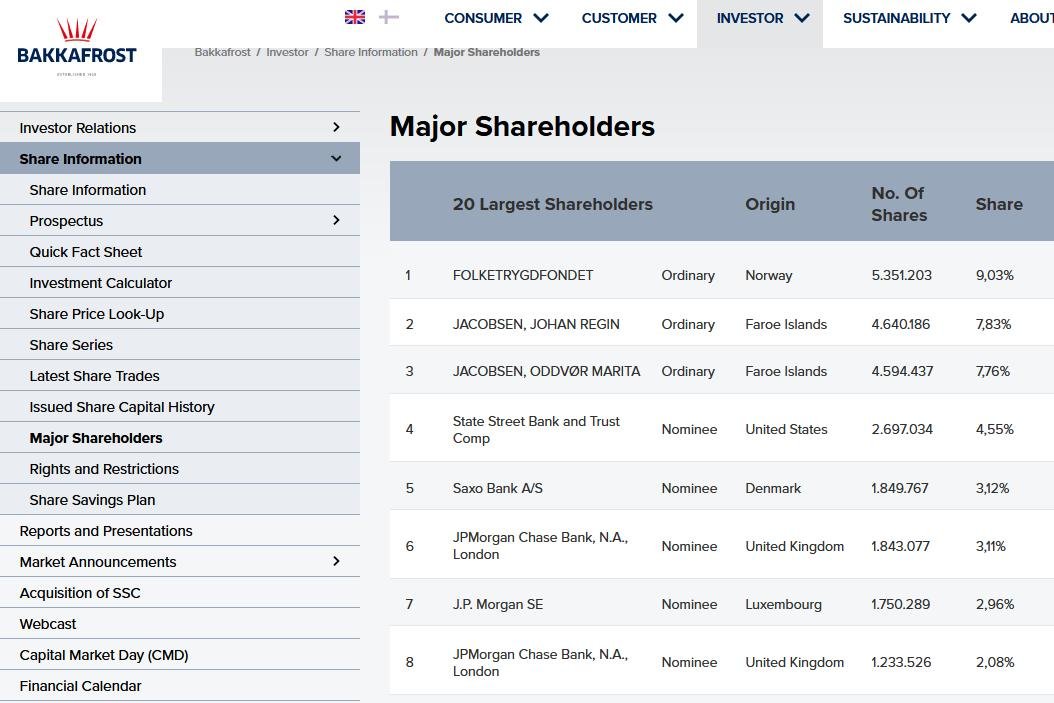Expand the Customer navigation menu

[x=632, y=18]
